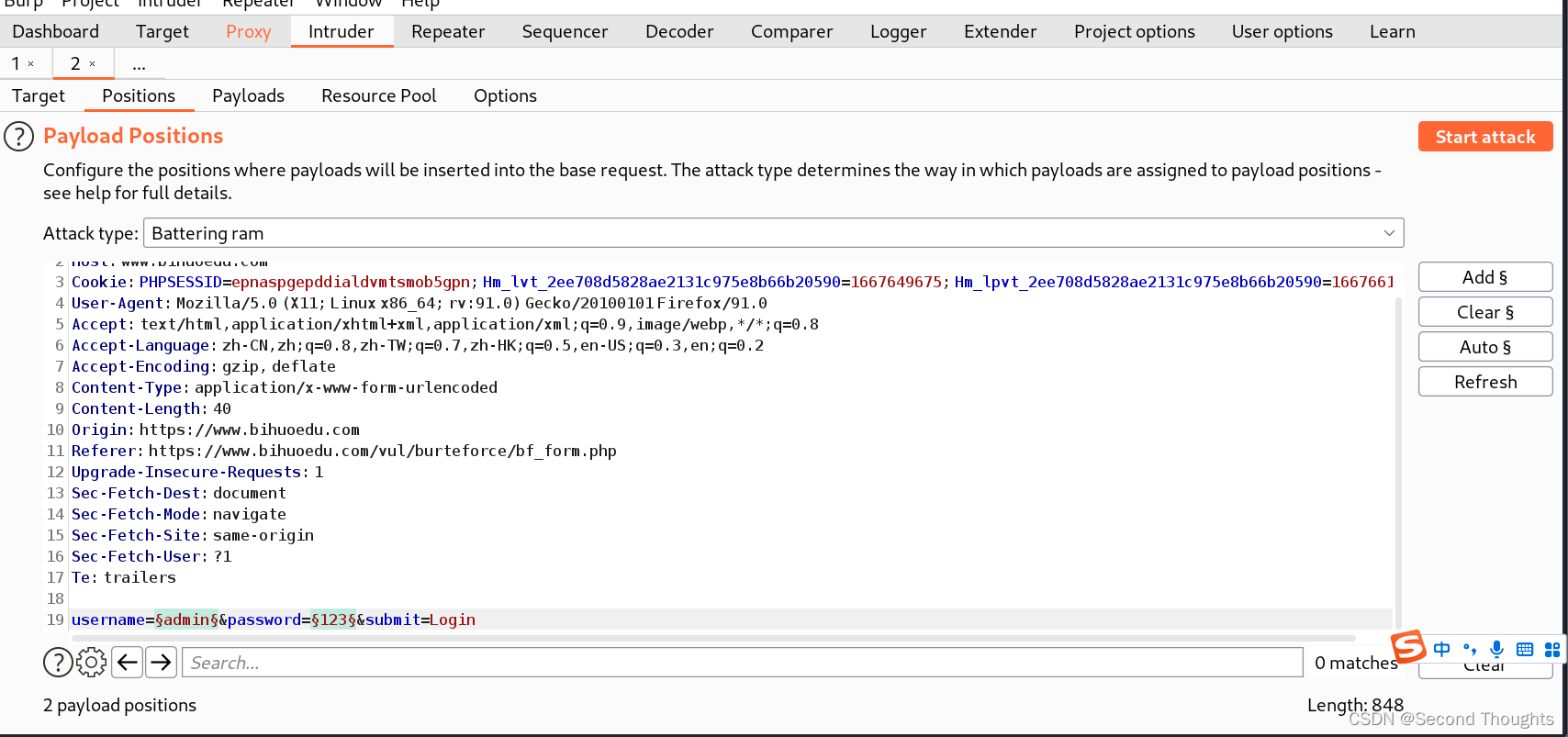
Task: Click the Clear § button
Action: click(x=1485, y=312)
